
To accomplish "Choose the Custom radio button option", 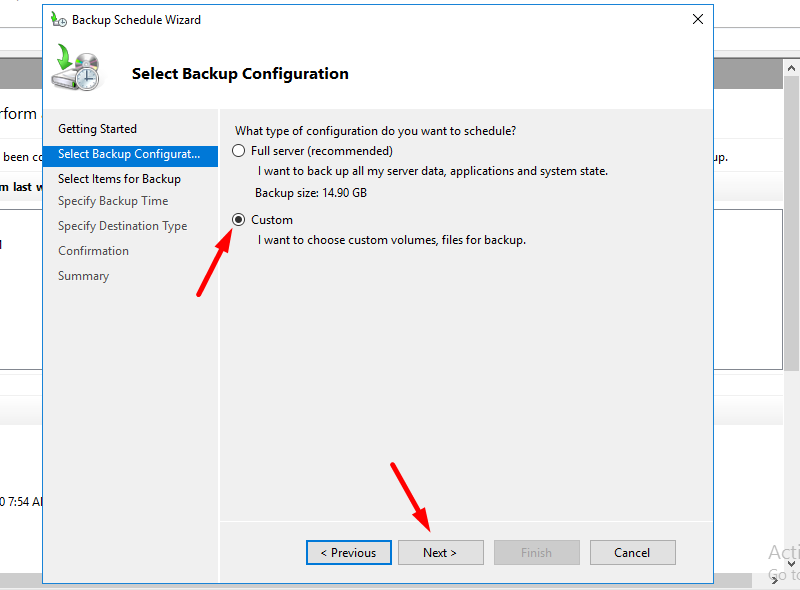I will pyautogui.click(x=238, y=220).
